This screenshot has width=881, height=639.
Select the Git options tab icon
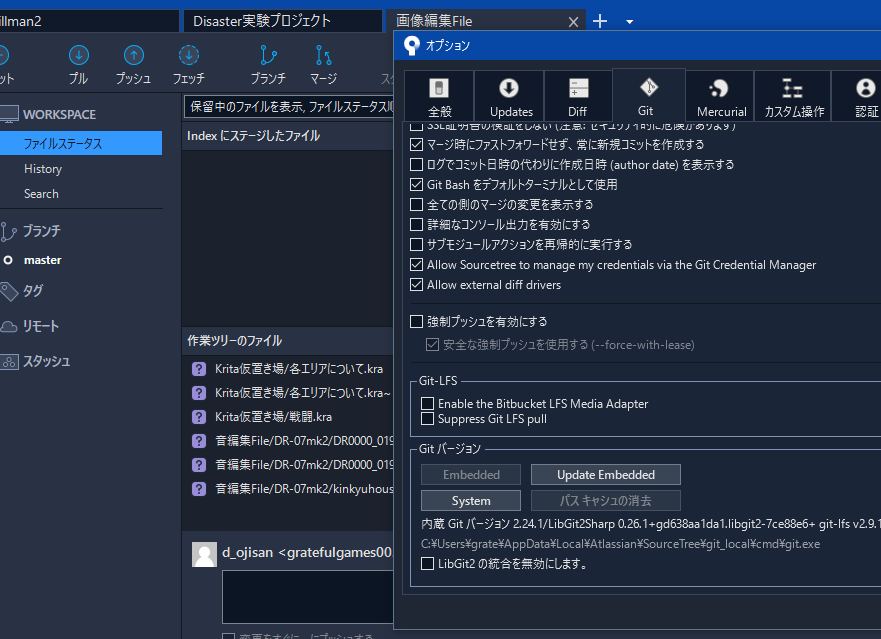click(x=648, y=87)
